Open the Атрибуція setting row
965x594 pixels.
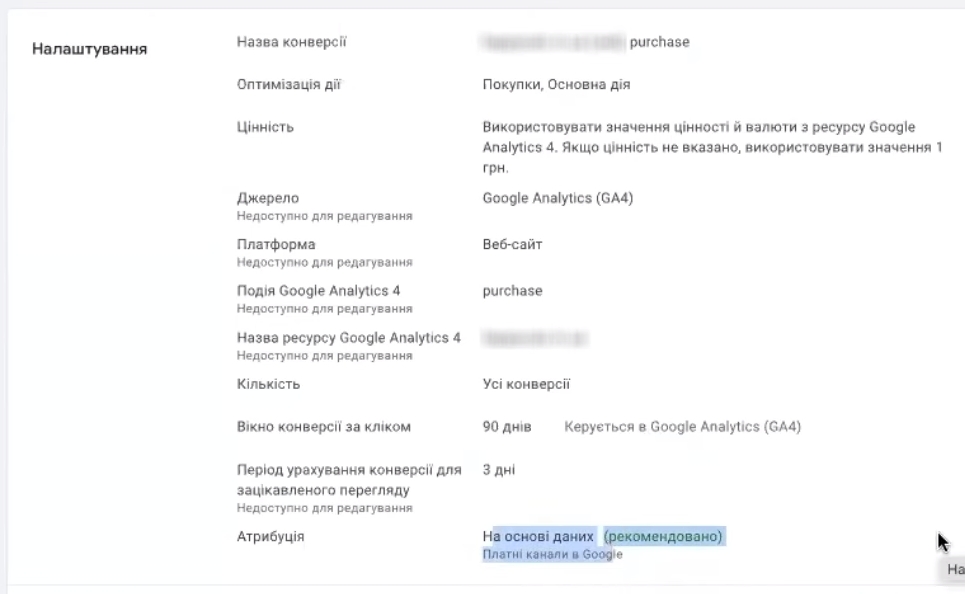point(270,537)
